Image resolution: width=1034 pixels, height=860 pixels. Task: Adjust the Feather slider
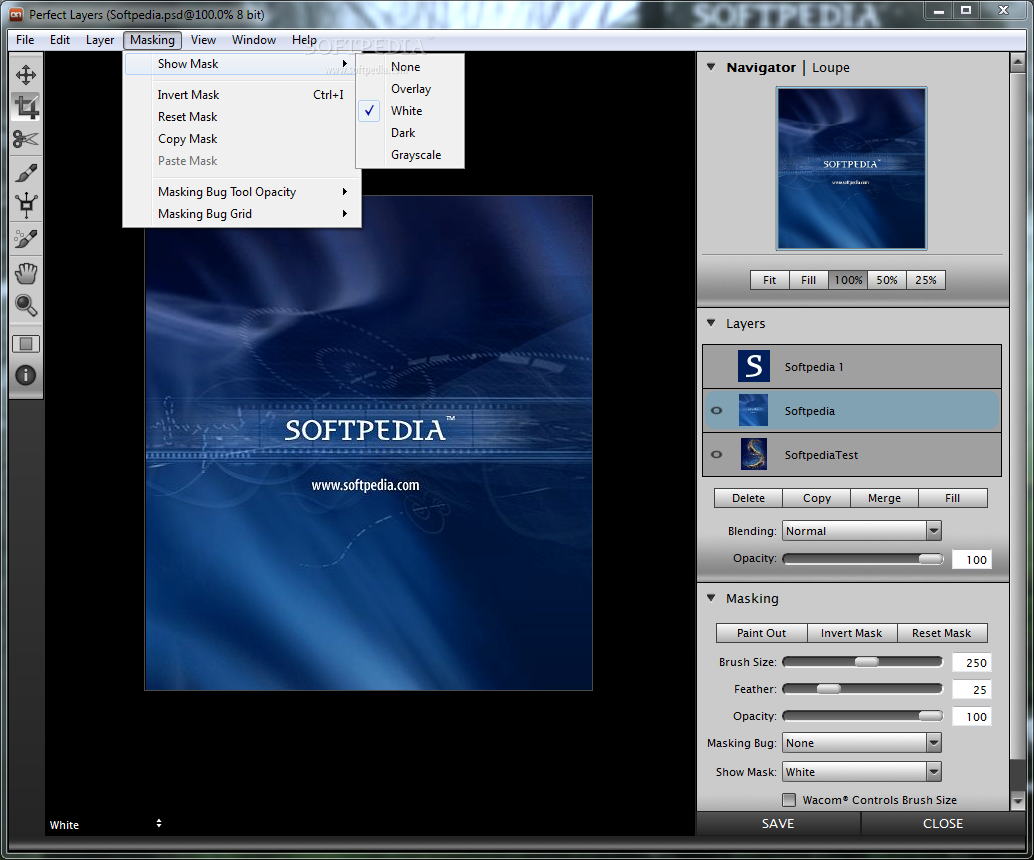(x=863, y=689)
